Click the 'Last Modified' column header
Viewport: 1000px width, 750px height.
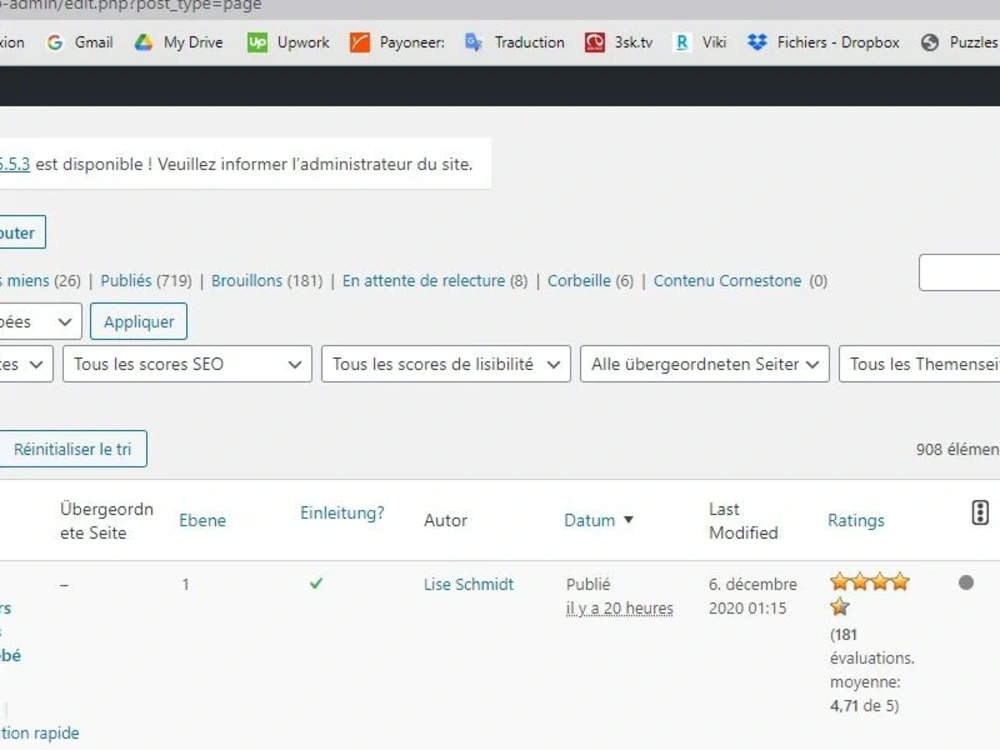(743, 520)
